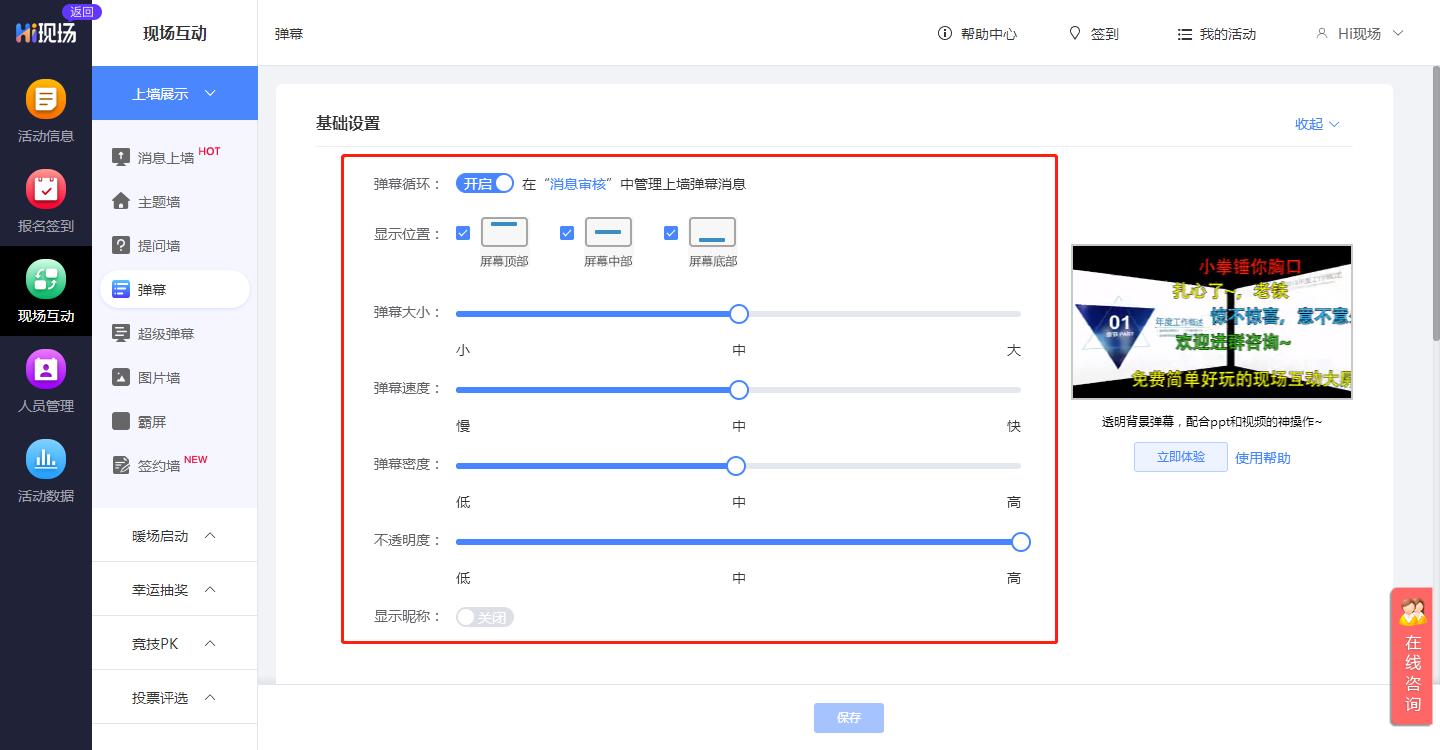Enable the 显示昵称 nickname display toggle
This screenshot has width=1440, height=750.
(x=485, y=616)
